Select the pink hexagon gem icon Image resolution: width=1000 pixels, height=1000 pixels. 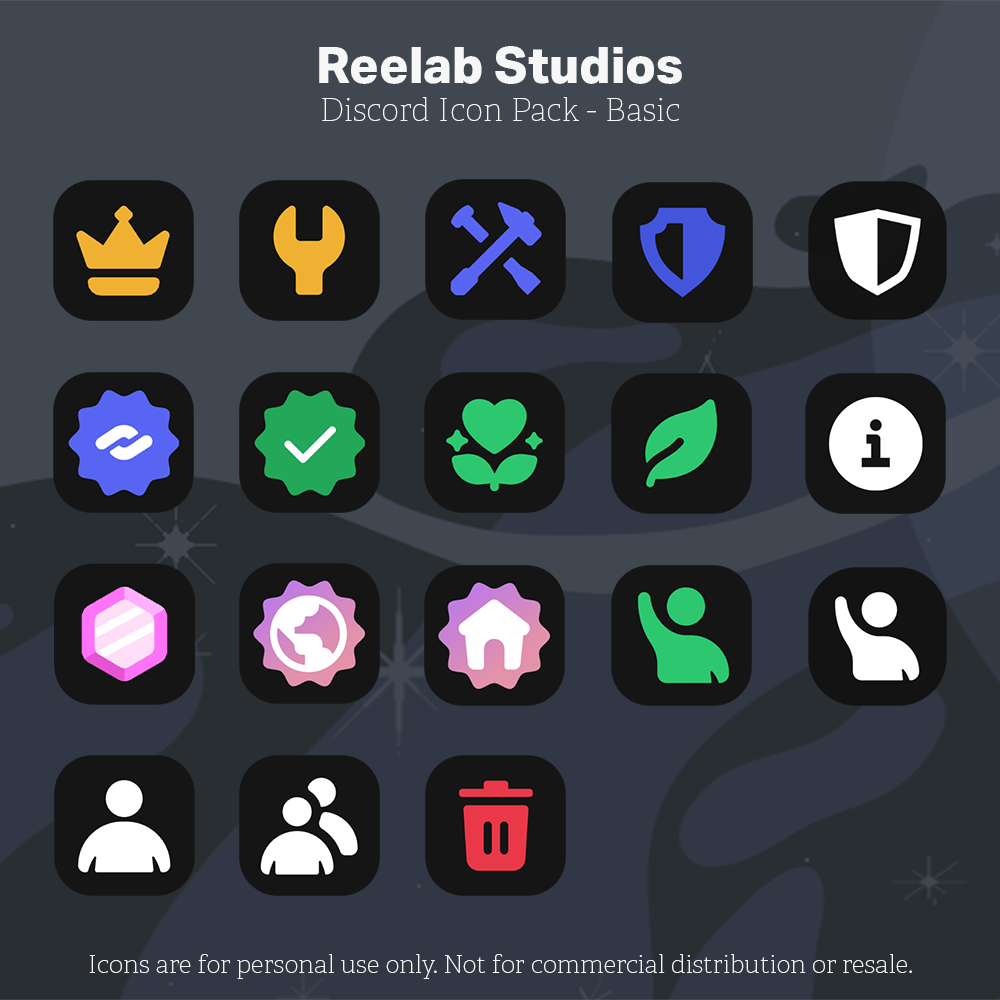pyautogui.click(x=124, y=634)
